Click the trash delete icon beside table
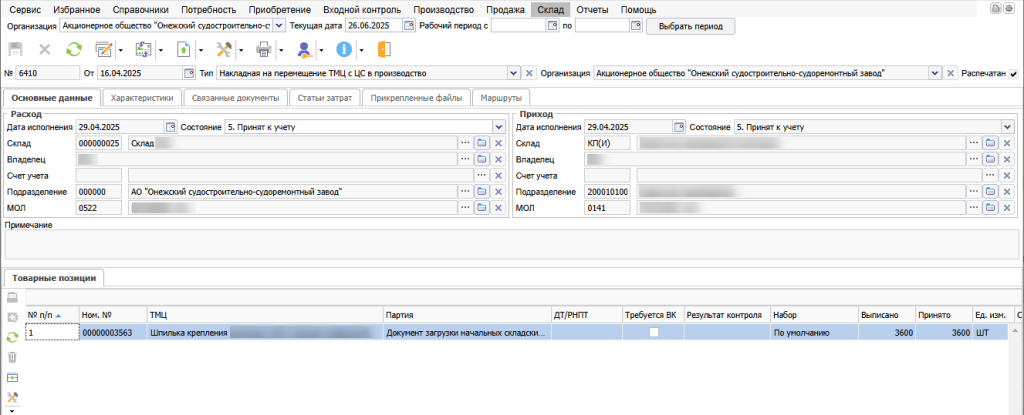 pos(12,357)
